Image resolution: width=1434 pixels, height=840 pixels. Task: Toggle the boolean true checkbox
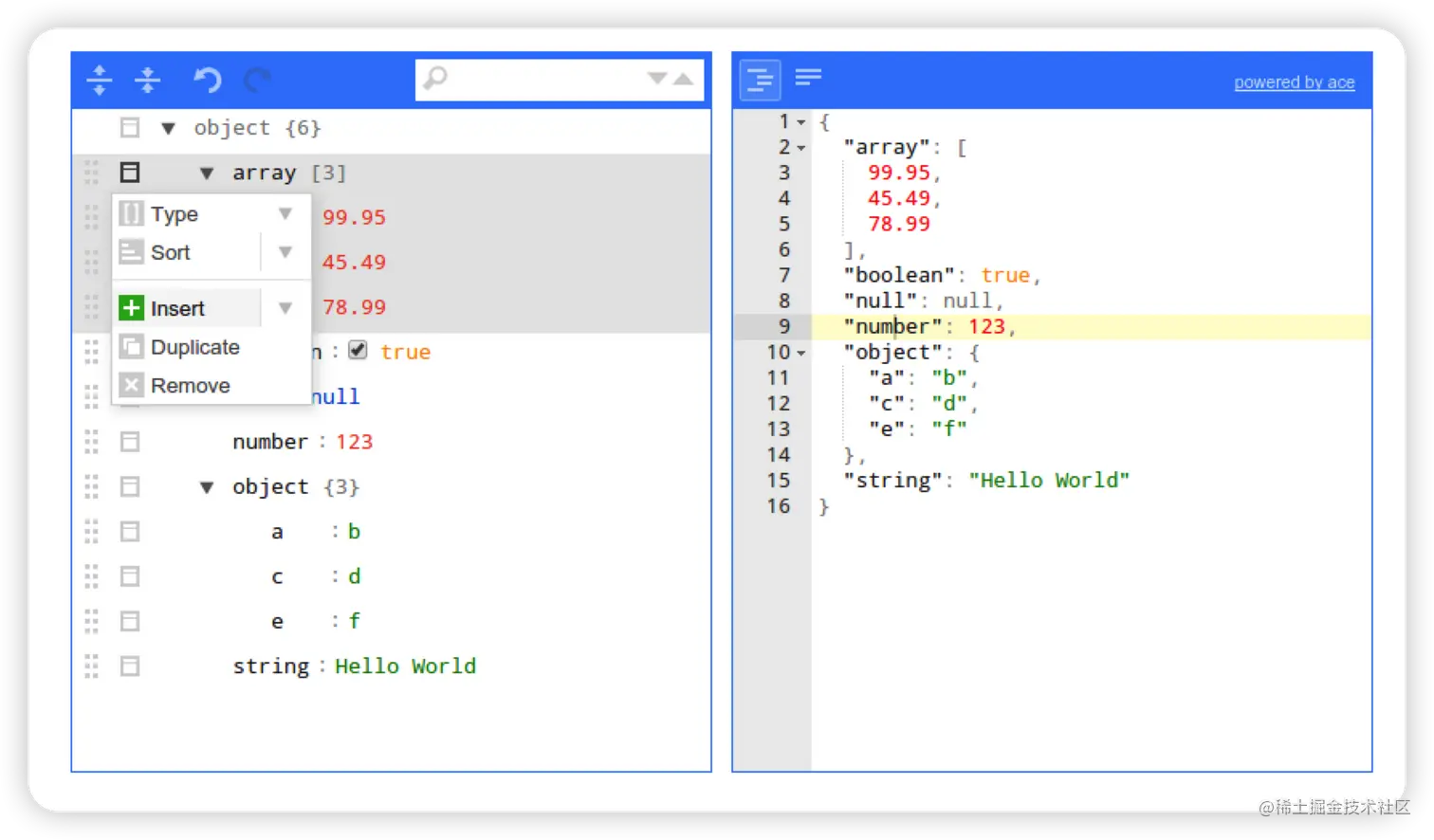point(358,350)
